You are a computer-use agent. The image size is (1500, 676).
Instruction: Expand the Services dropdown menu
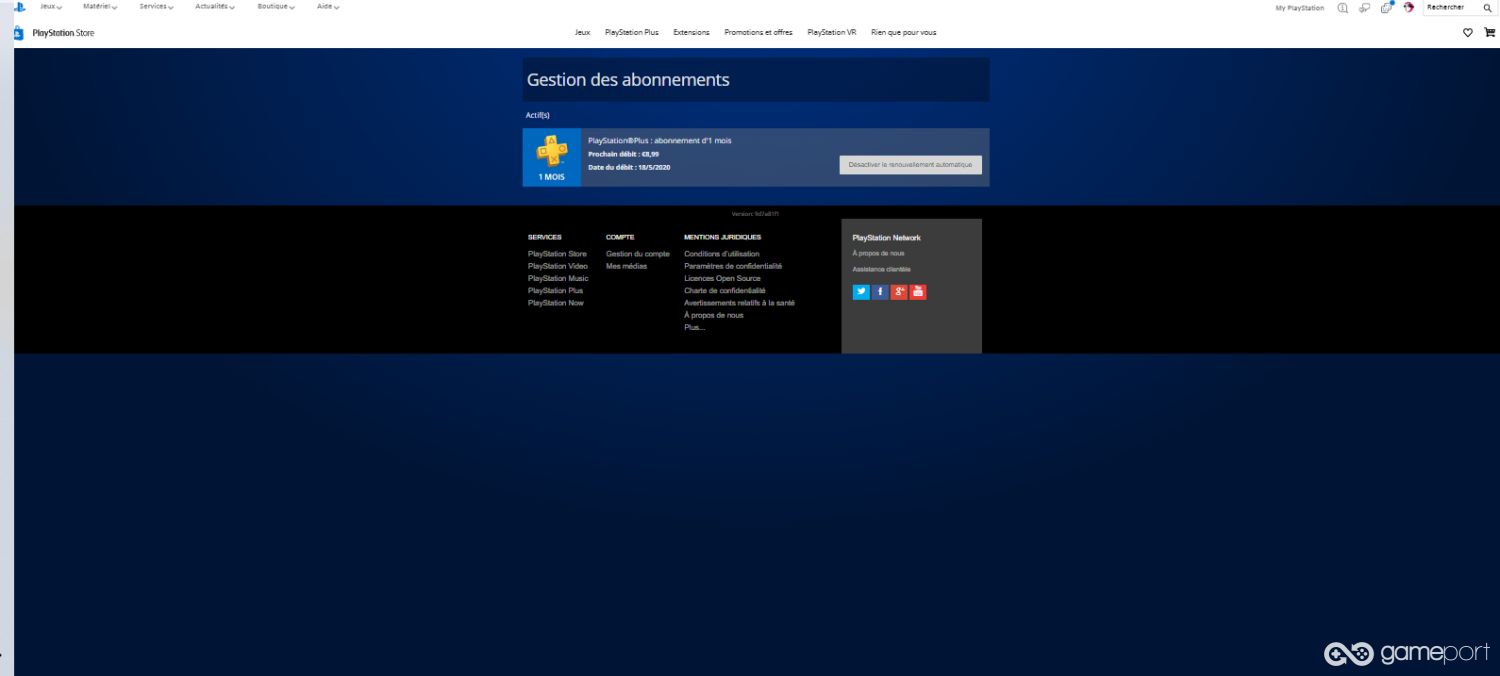[x=156, y=7]
